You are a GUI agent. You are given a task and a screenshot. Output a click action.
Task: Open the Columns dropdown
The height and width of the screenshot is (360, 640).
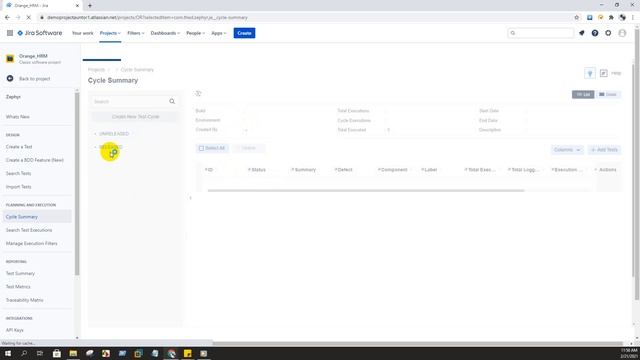point(567,150)
